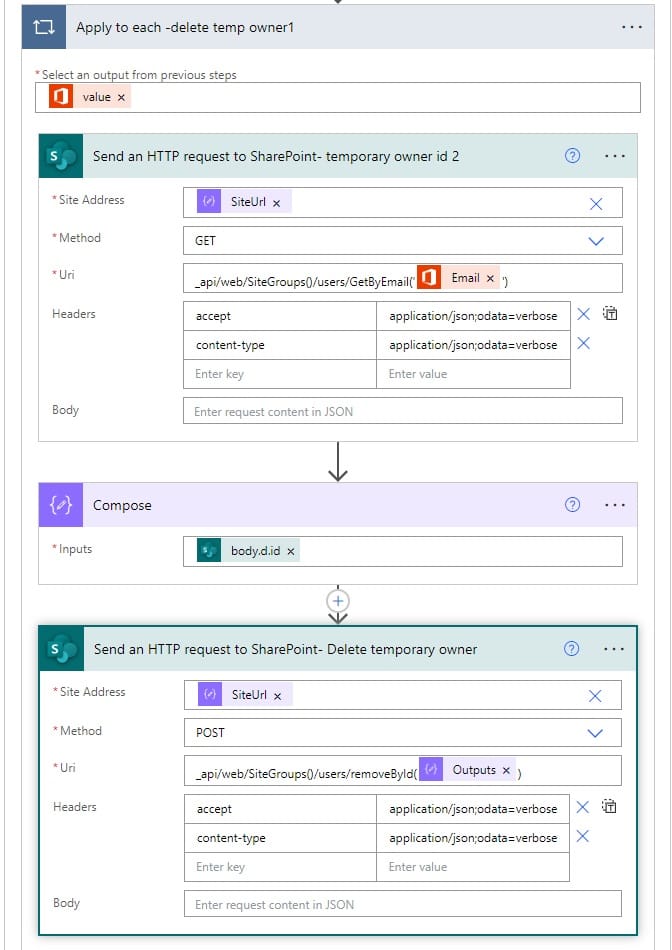Remove SiteUrl token in Delete temporary owner
Screen dimensions: 672x950
click(x=278, y=696)
